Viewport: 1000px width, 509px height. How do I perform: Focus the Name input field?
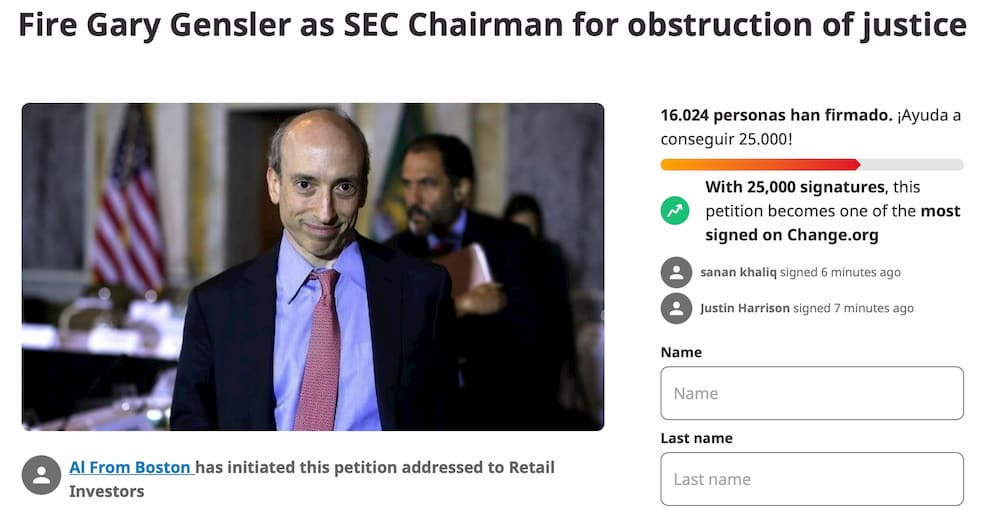(811, 393)
